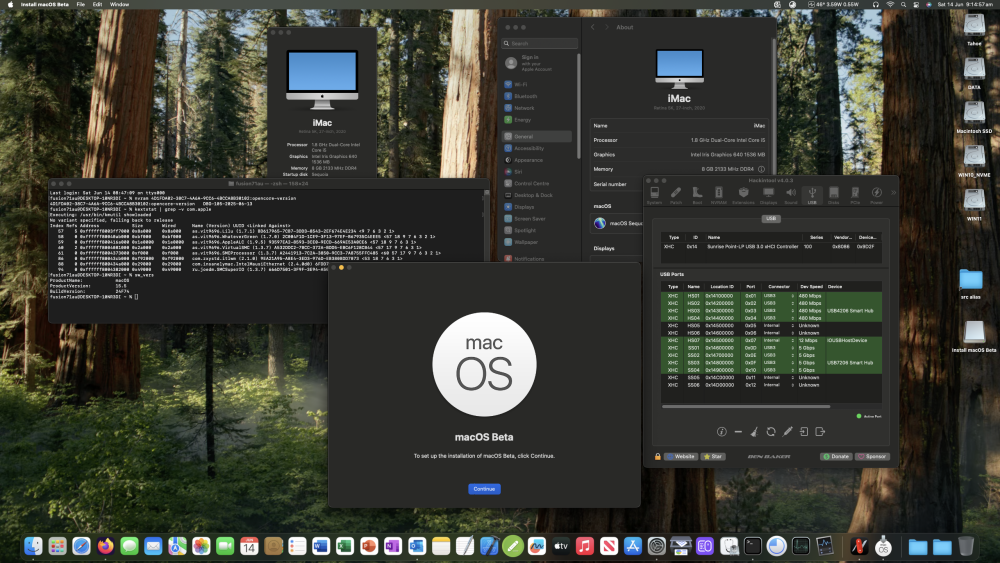Click Continue in macOS Beta installer
1000x563 pixels.
coord(484,489)
